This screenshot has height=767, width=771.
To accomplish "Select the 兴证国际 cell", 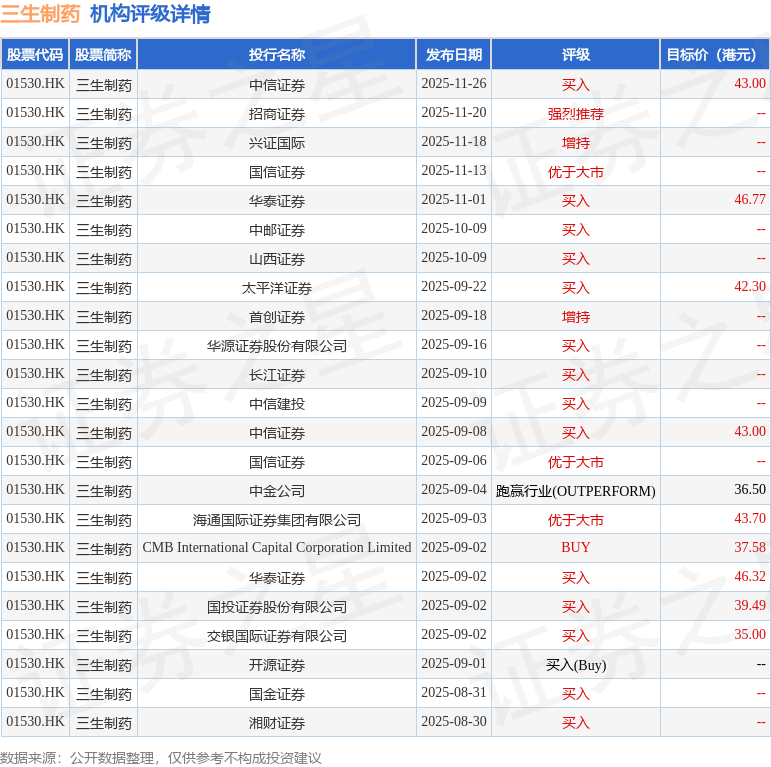I will coord(277,143).
